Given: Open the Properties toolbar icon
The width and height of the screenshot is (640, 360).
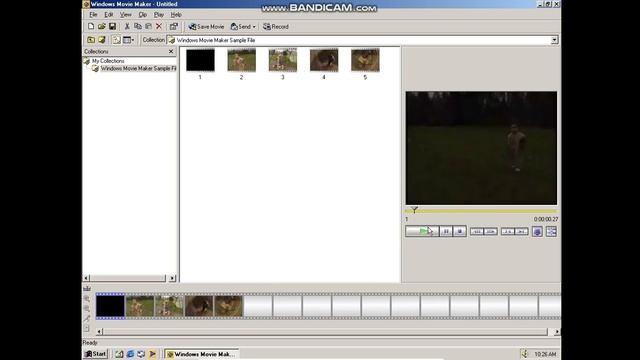Looking at the screenshot, I should tap(173, 27).
